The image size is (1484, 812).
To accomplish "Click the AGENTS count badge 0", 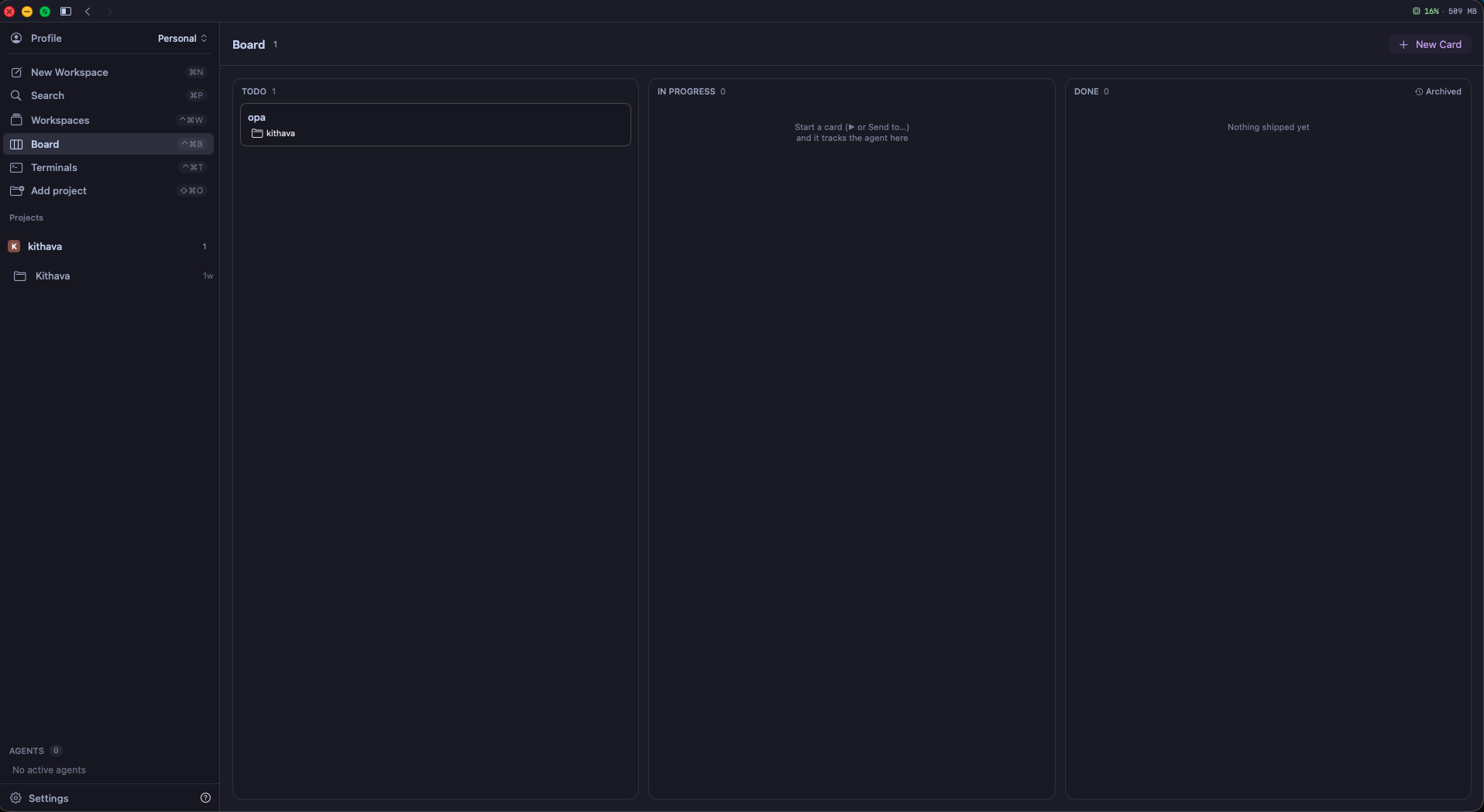I will [56, 751].
